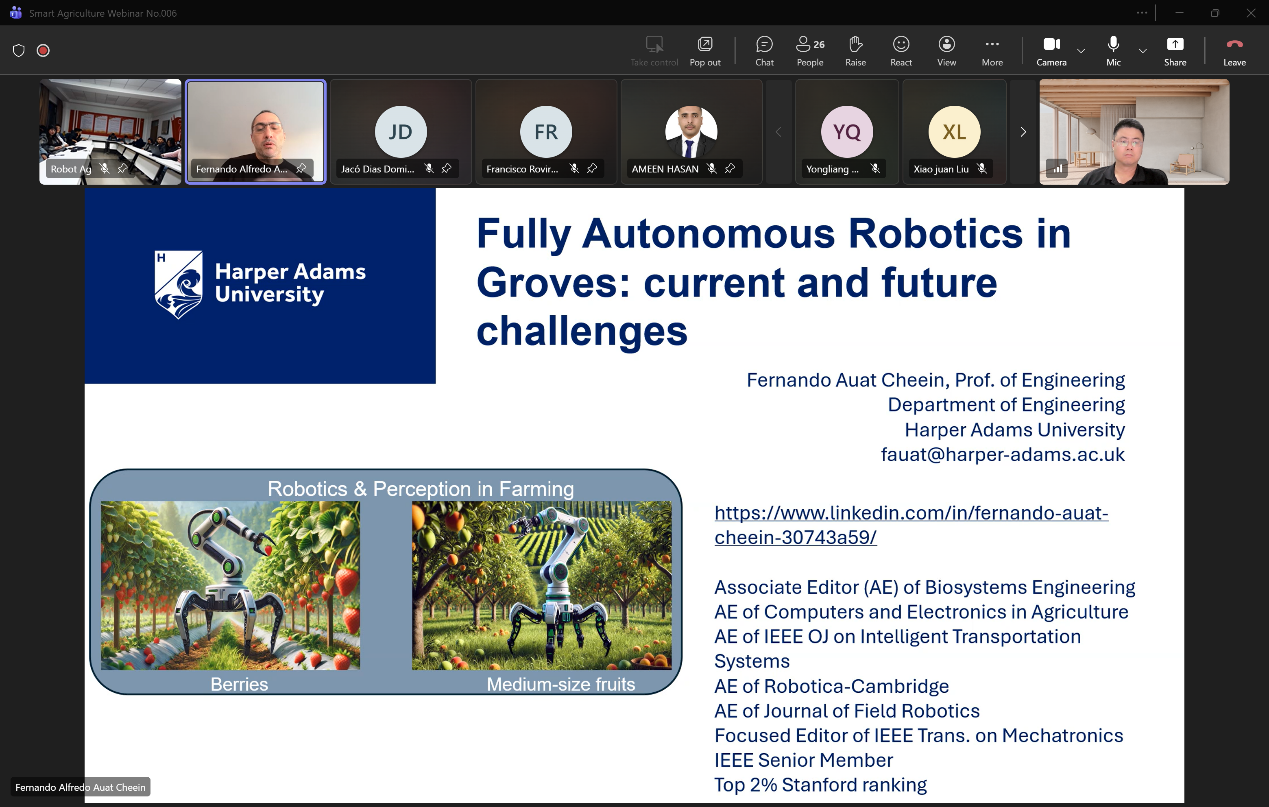Toggle the Camera on or off
The height and width of the screenshot is (807, 1269).
pos(1051,50)
